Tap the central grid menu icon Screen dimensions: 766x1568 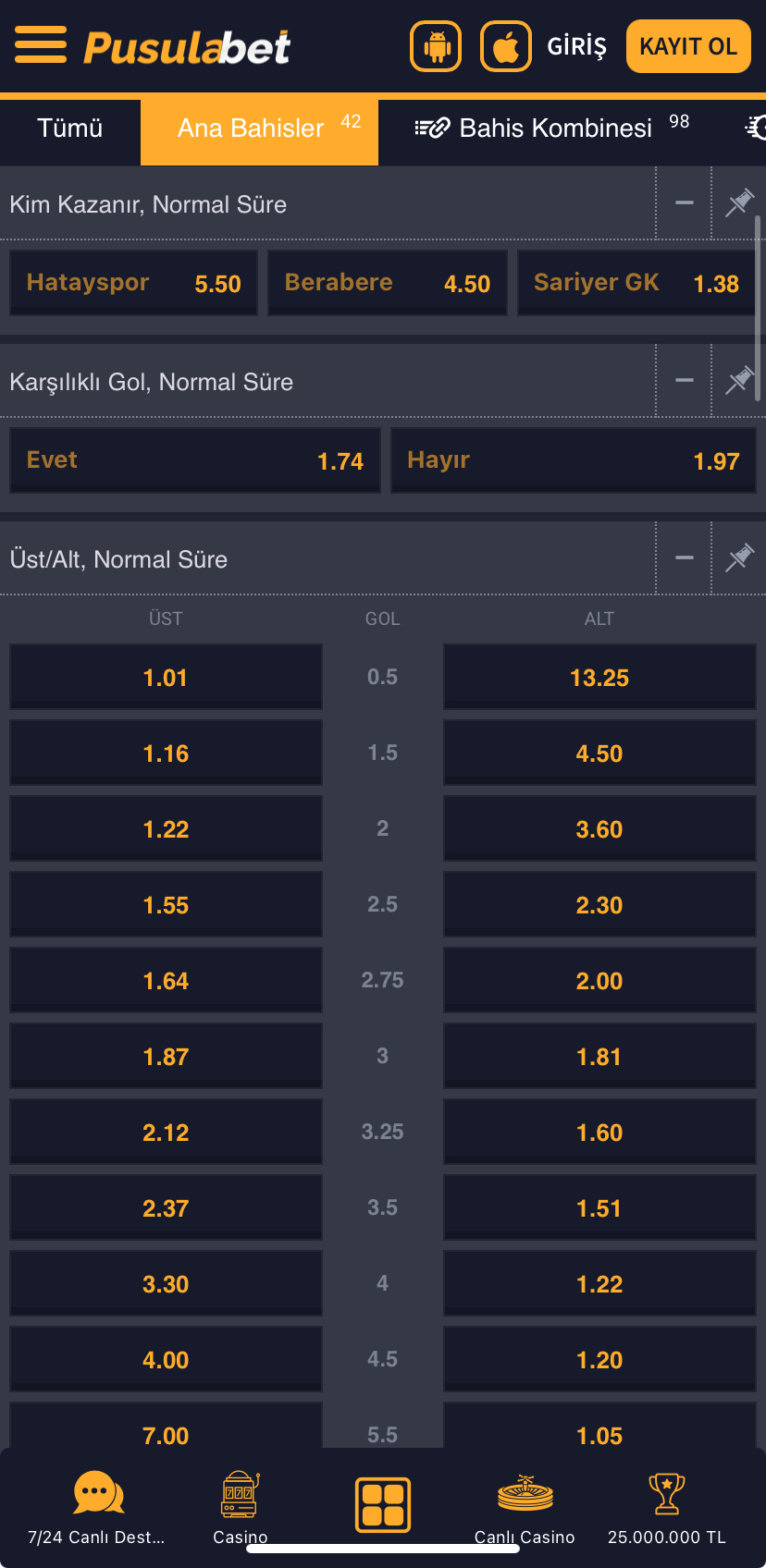tap(382, 1504)
